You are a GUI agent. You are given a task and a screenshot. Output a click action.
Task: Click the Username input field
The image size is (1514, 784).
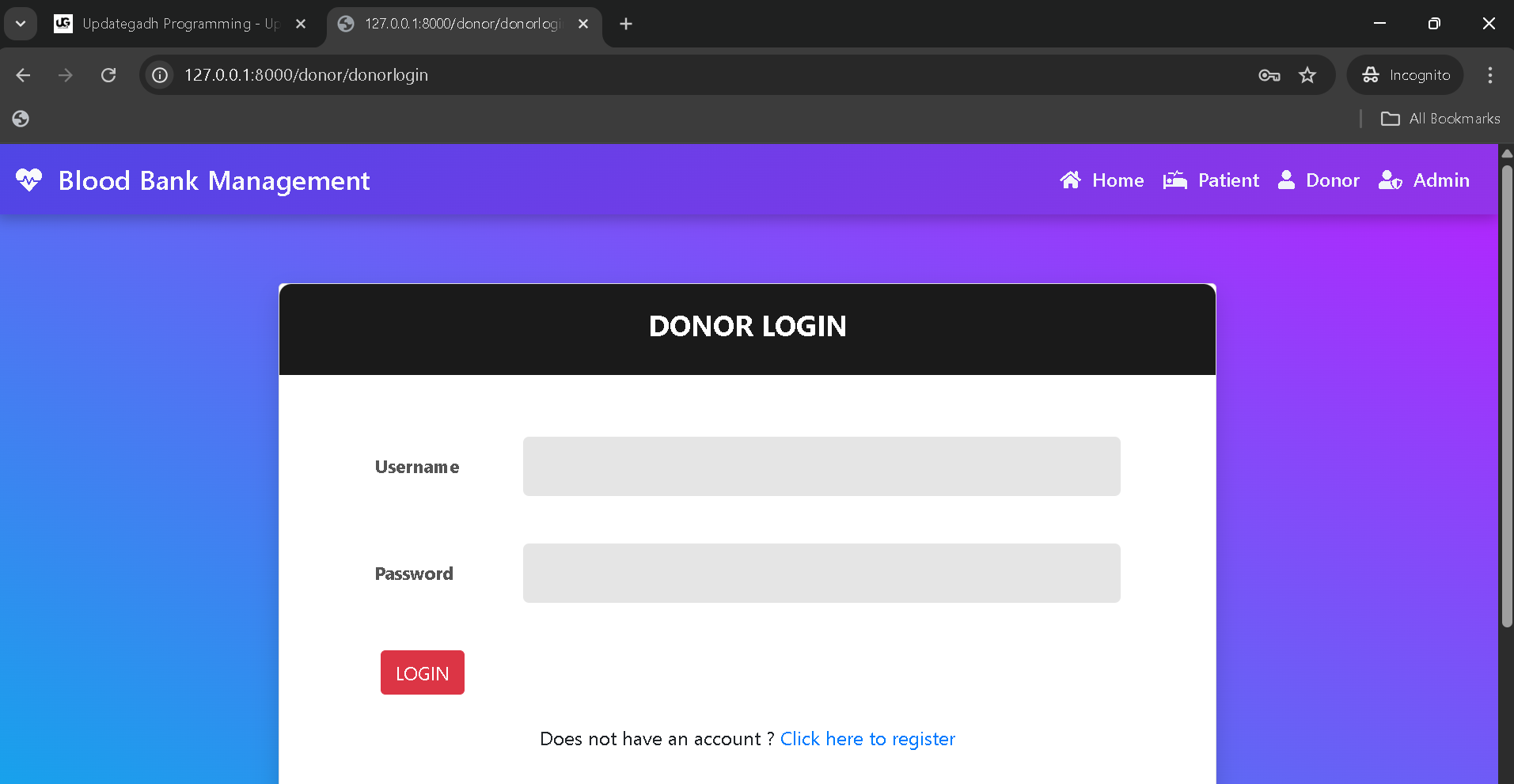pyautogui.click(x=821, y=467)
